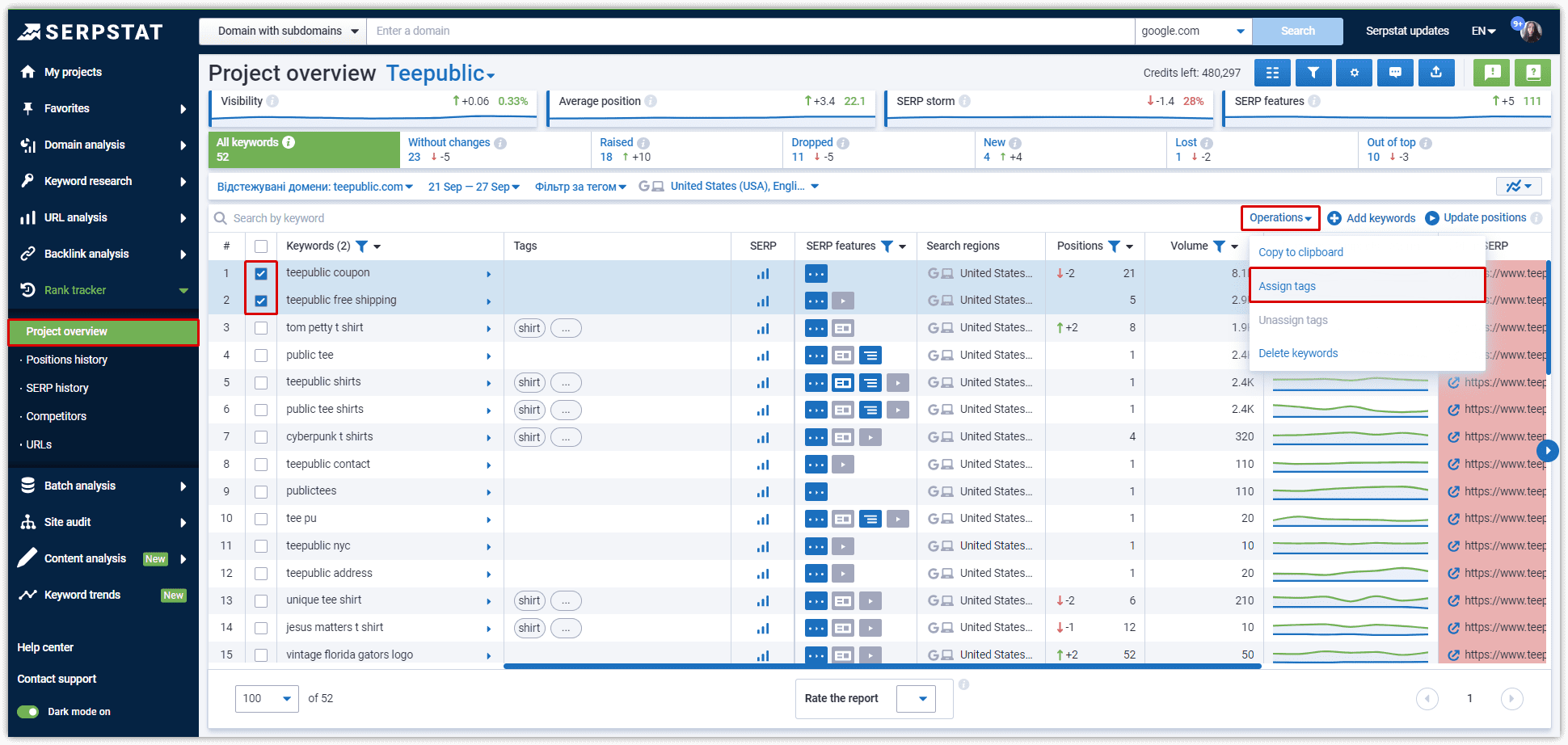
Task: Open the settings gear icon button
Action: [1354, 73]
